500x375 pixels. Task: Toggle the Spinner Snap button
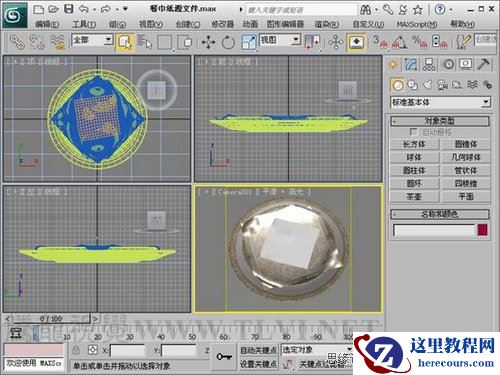(439, 42)
